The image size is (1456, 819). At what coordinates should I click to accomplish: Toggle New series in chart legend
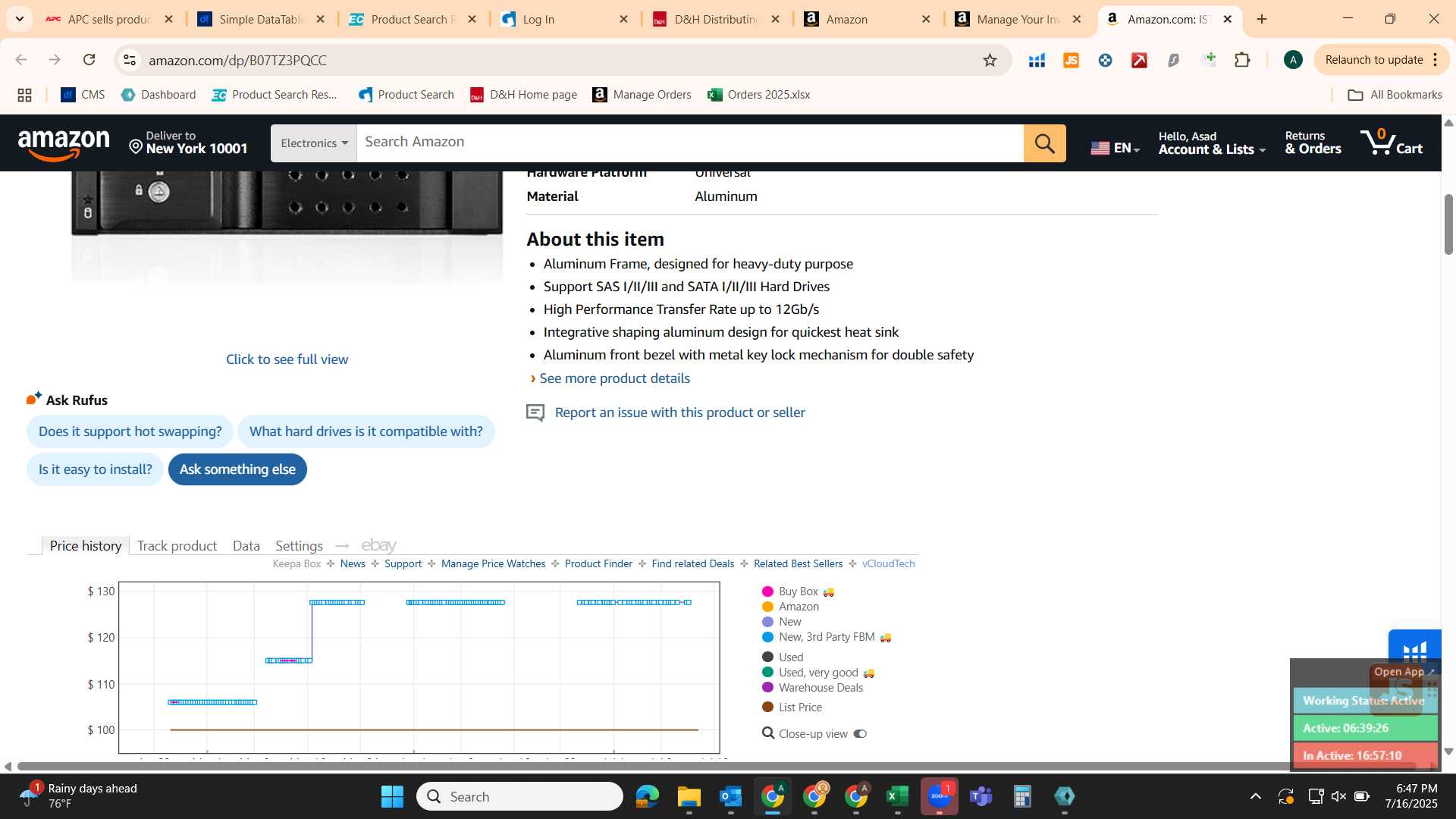click(781, 622)
